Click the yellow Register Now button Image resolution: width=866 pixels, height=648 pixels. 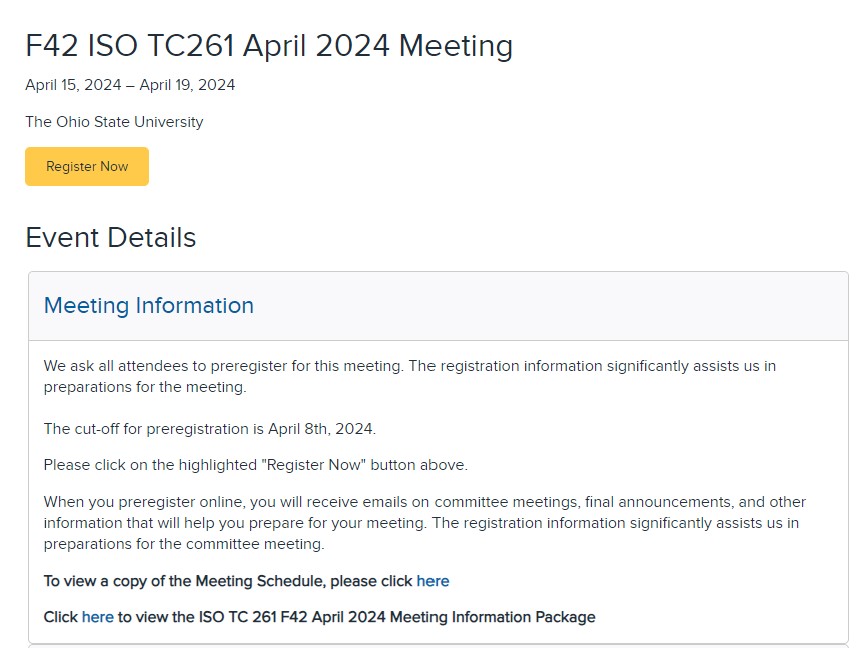pyautogui.click(x=87, y=166)
